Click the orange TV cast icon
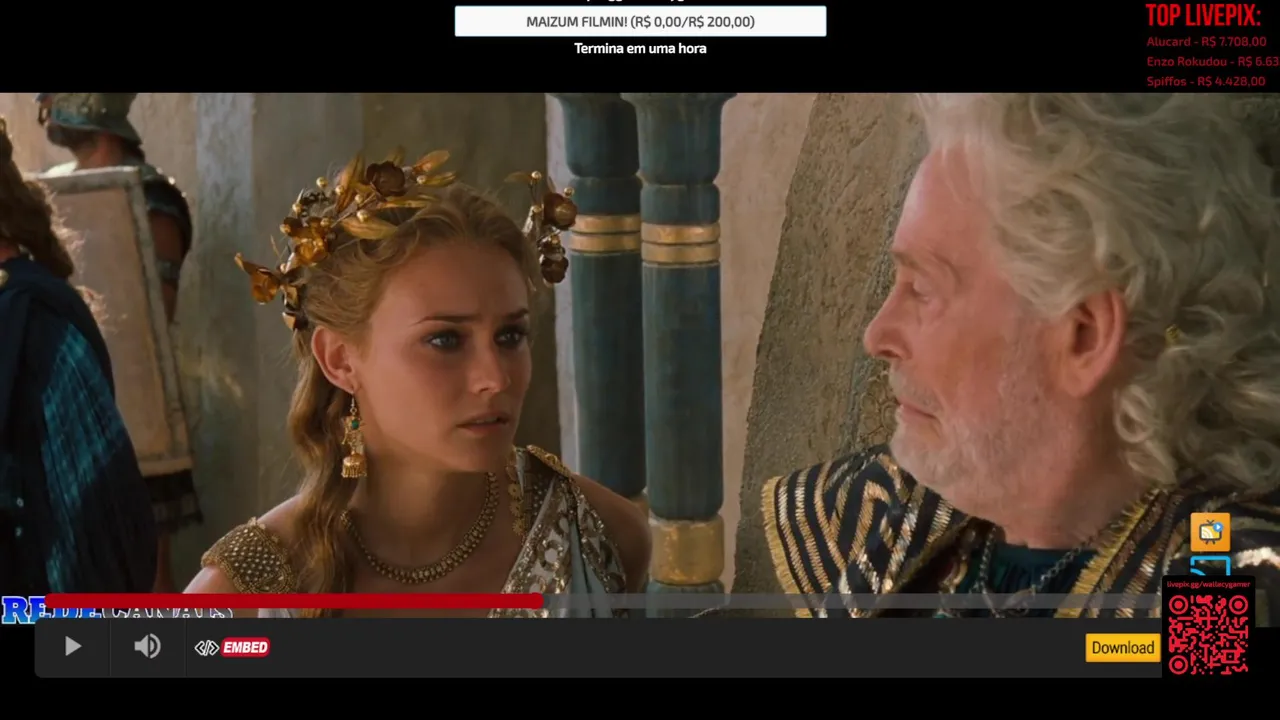 coord(1210,531)
